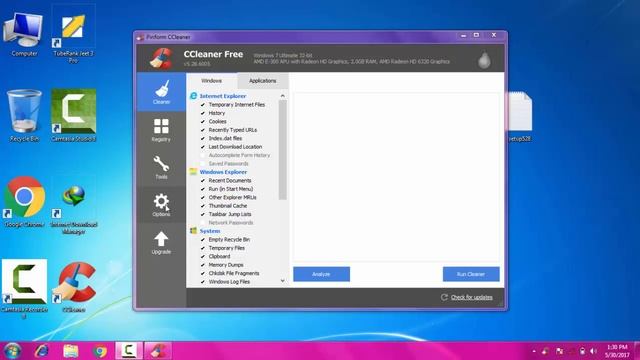The height and width of the screenshot is (360, 640).
Task: Uncheck Index.dat files
Action: [203, 138]
